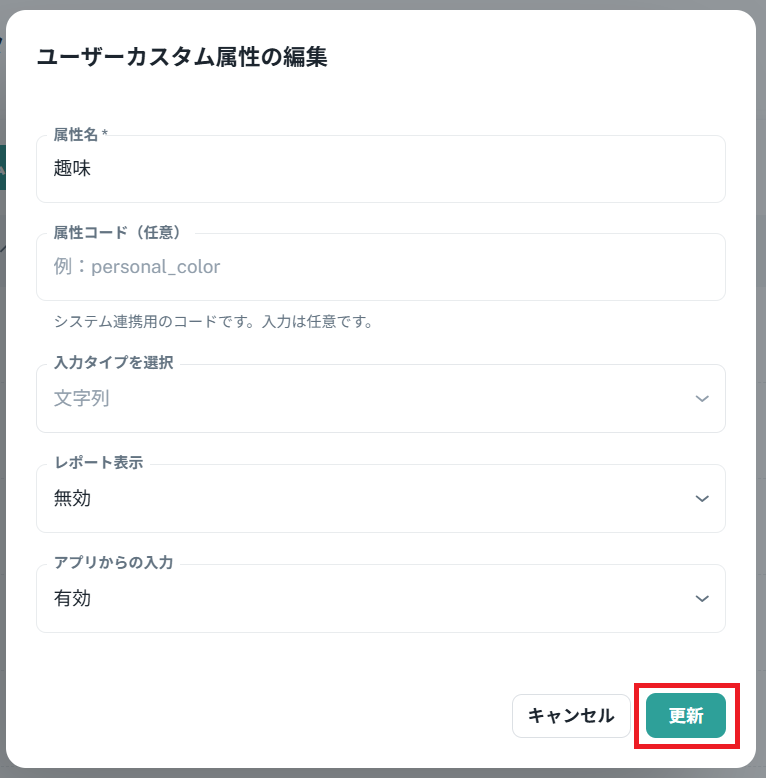Click the 属性名 text field
This screenshot has height=778, width=766.
pyautogui.click(x=380, y=169)
